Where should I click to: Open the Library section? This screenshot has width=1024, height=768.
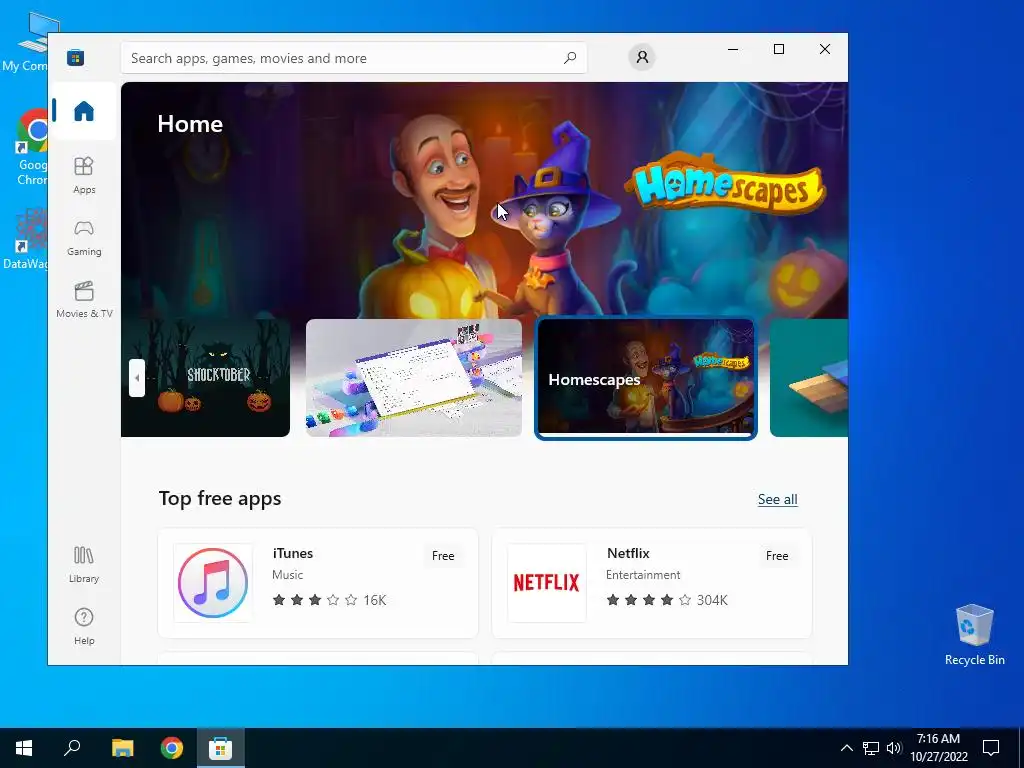(x=84, y=565)
